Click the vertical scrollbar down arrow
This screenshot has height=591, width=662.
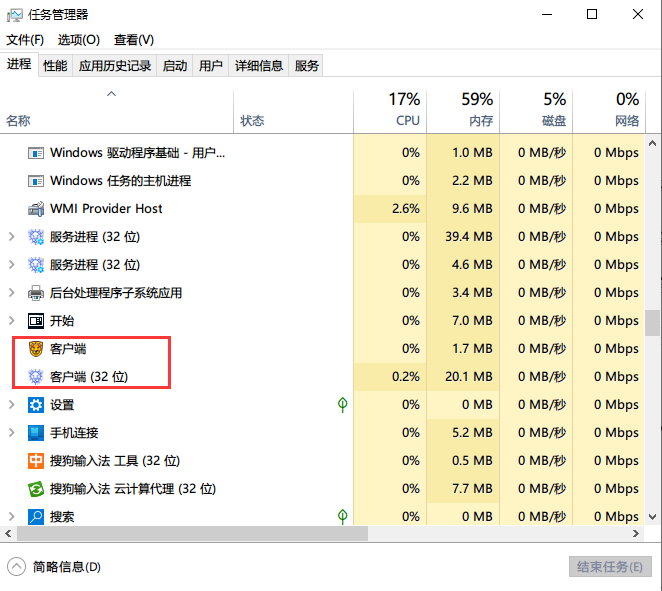coord(653,517)
